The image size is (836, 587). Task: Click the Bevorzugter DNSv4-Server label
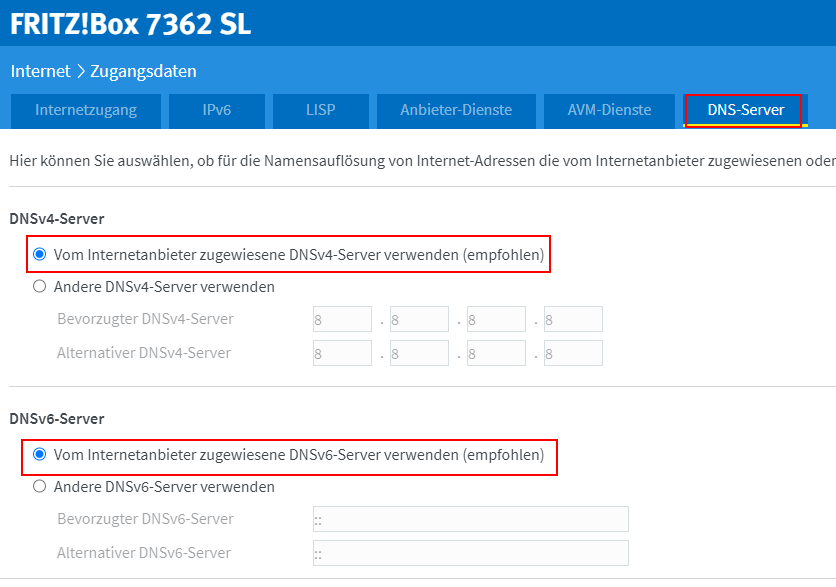click(x=146, y=319)
